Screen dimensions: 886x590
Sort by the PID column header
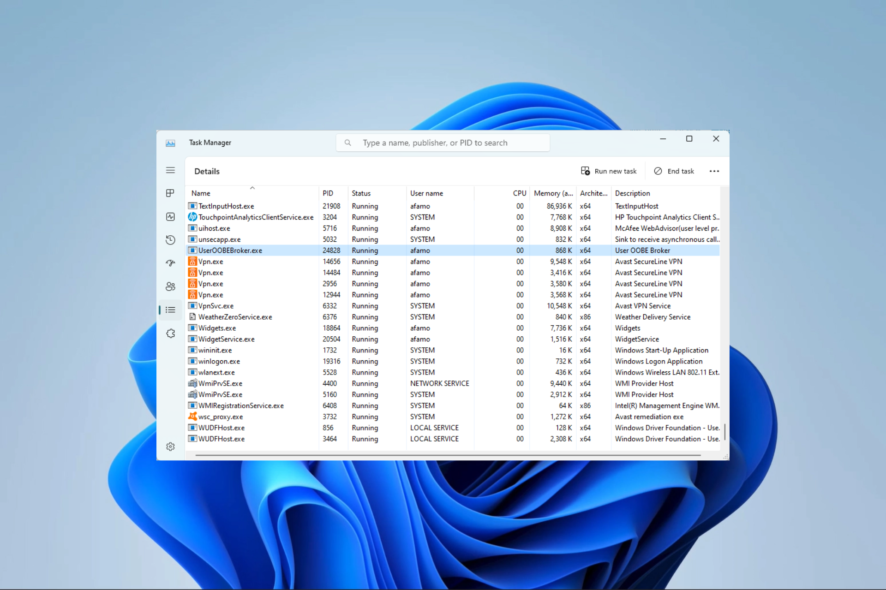[326, 193]
